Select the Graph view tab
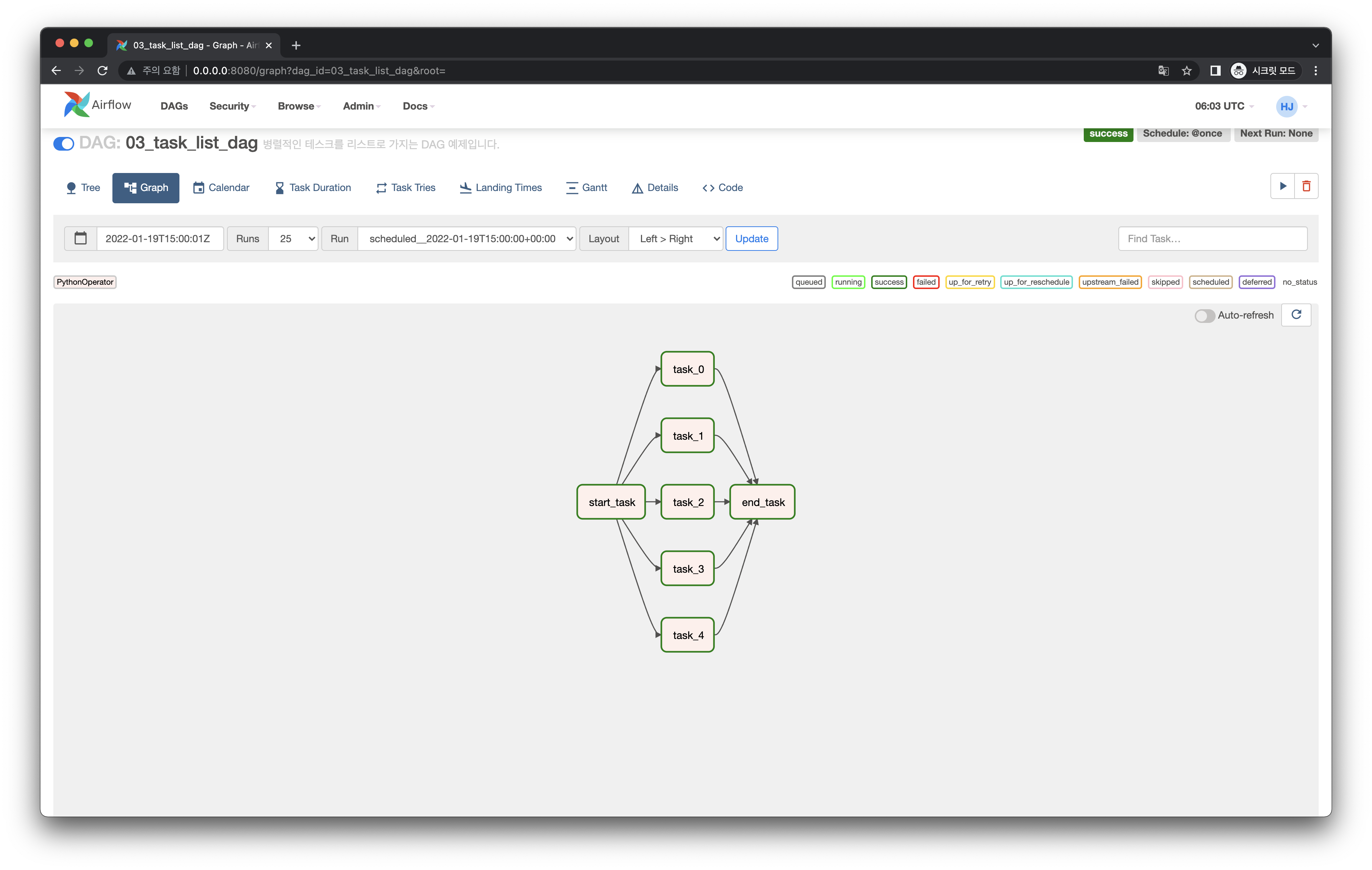The height and width of the screenshot is (870, 1372). click(x=146, y=187)
